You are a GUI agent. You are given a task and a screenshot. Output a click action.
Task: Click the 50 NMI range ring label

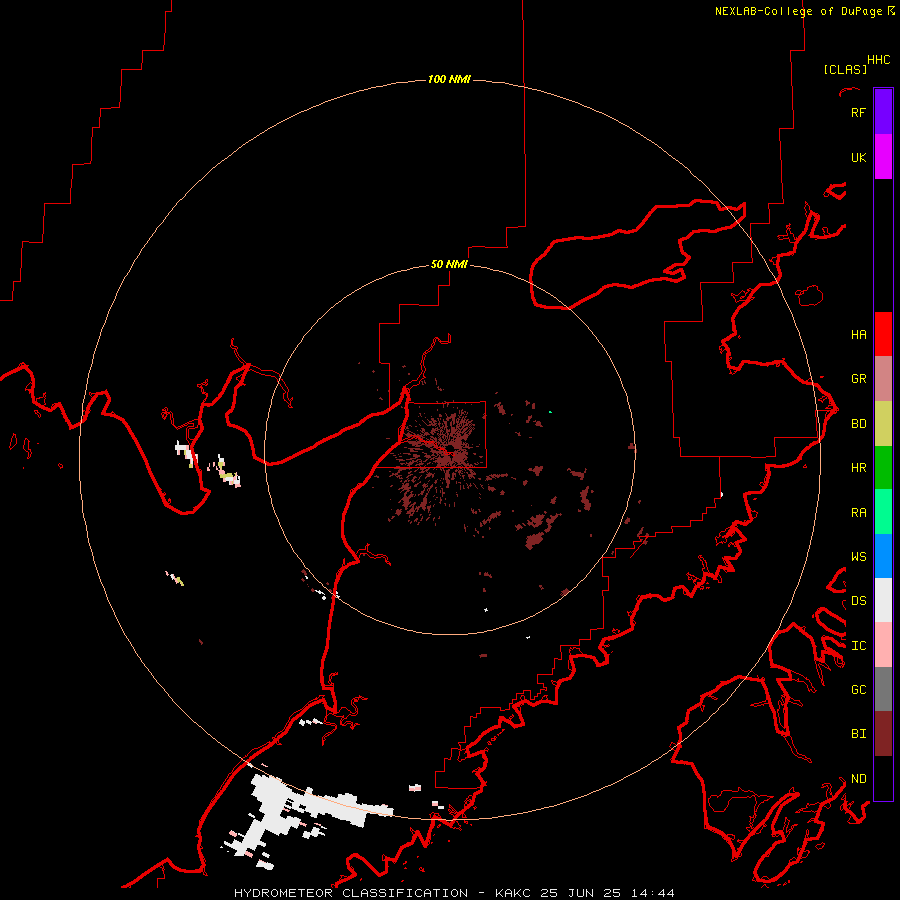coord(449,264)
